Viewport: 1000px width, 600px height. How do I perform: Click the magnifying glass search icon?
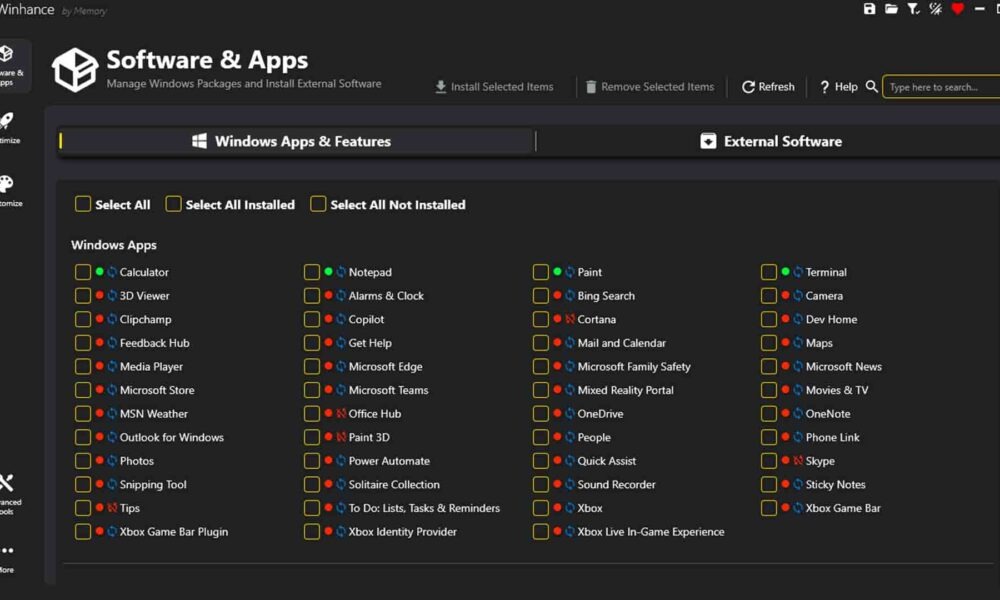click(x=871, y=86)
